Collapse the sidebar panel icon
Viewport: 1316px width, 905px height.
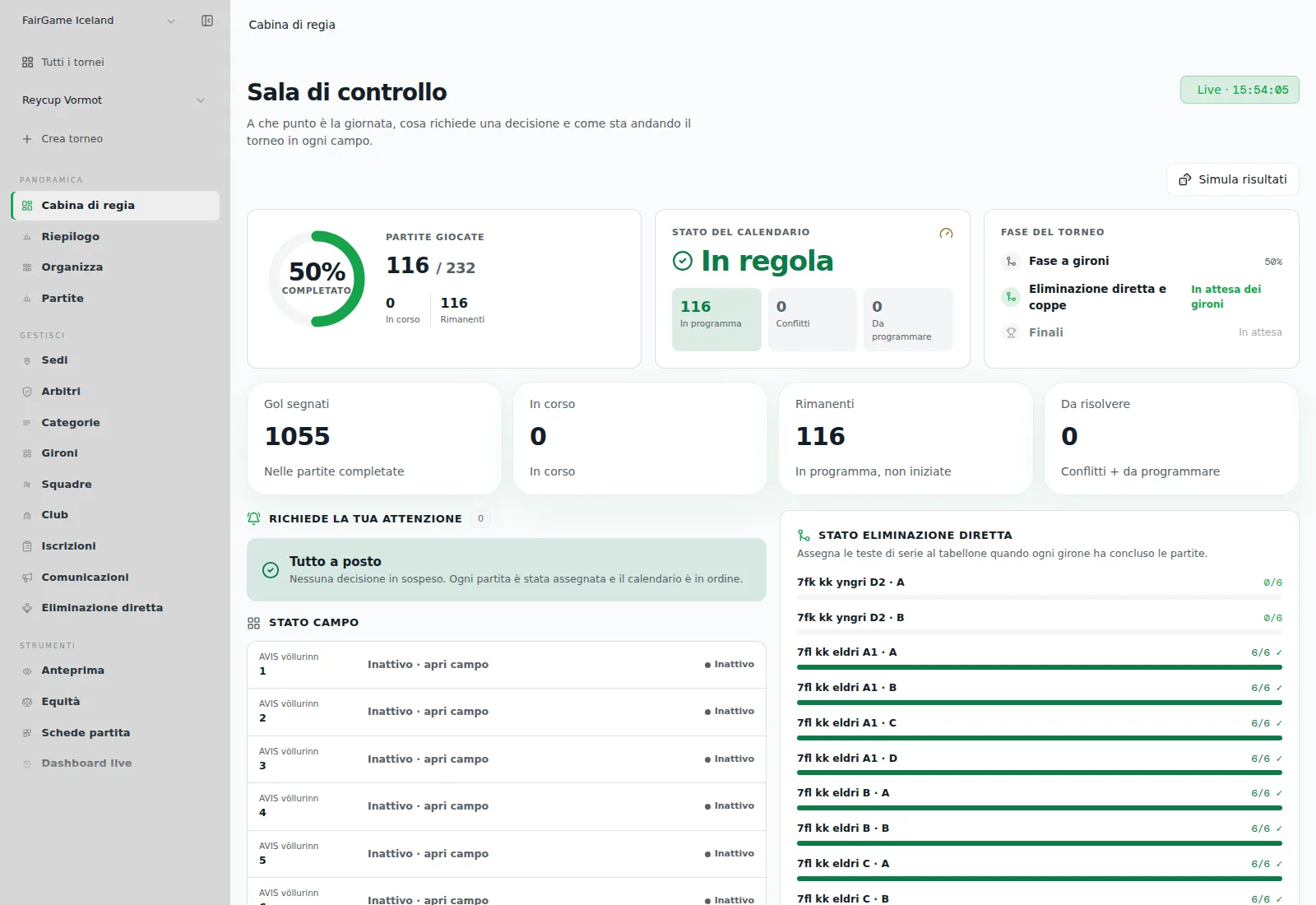click(x=207, y=21)
